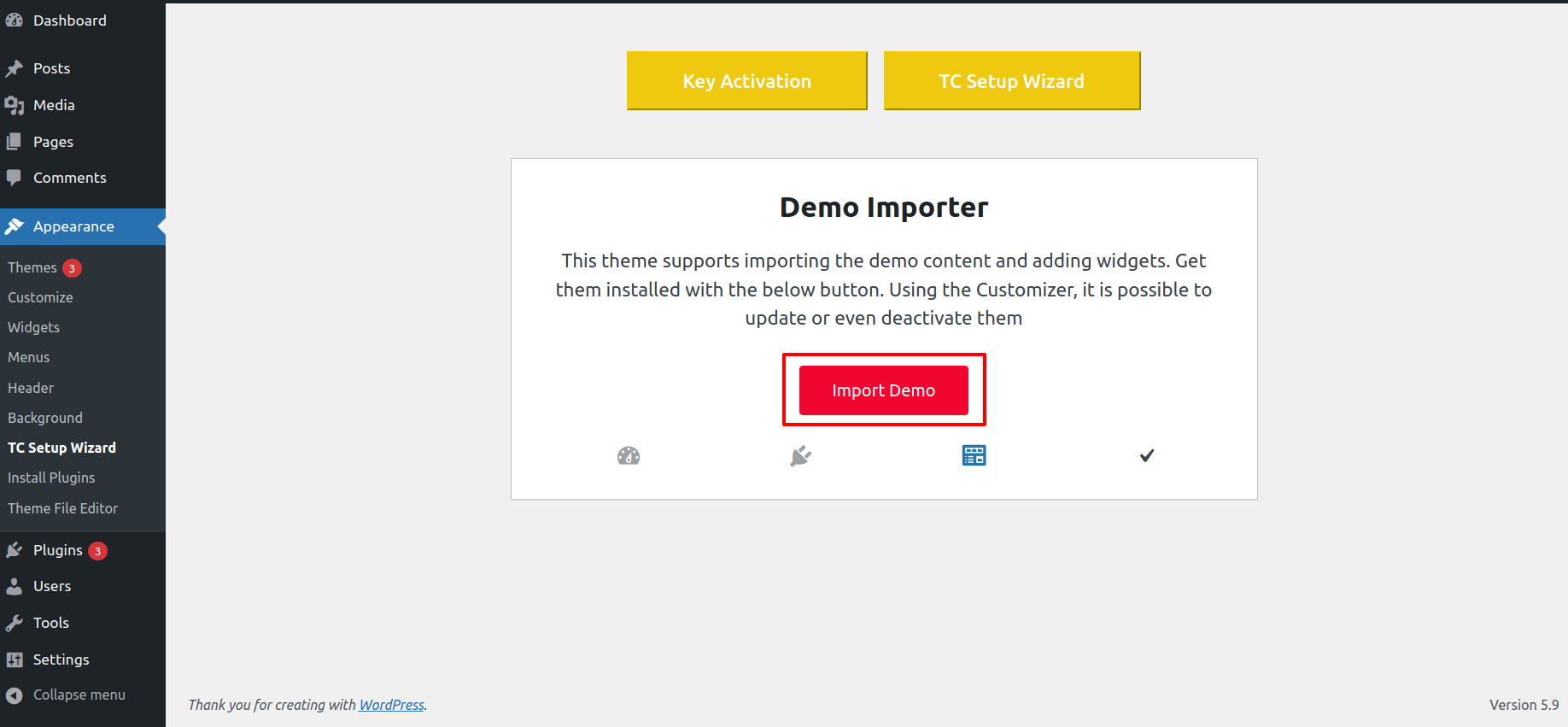Select the dashboard step icon in wizard
The width and height of the screenshot is (1568, 727).
coord(629,455)
